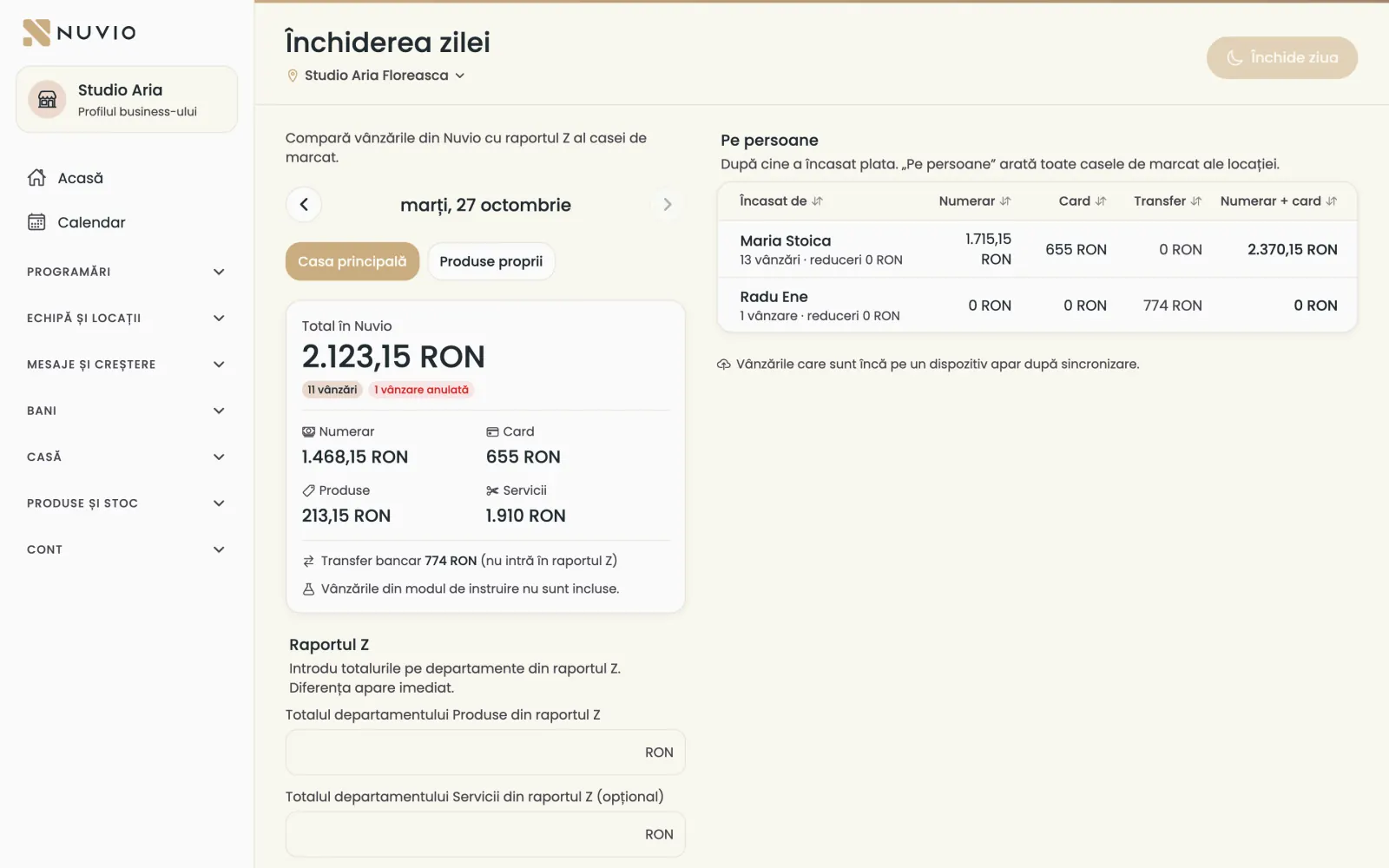Click the location pin icon
1389x868 pixels.
point(293,76)
